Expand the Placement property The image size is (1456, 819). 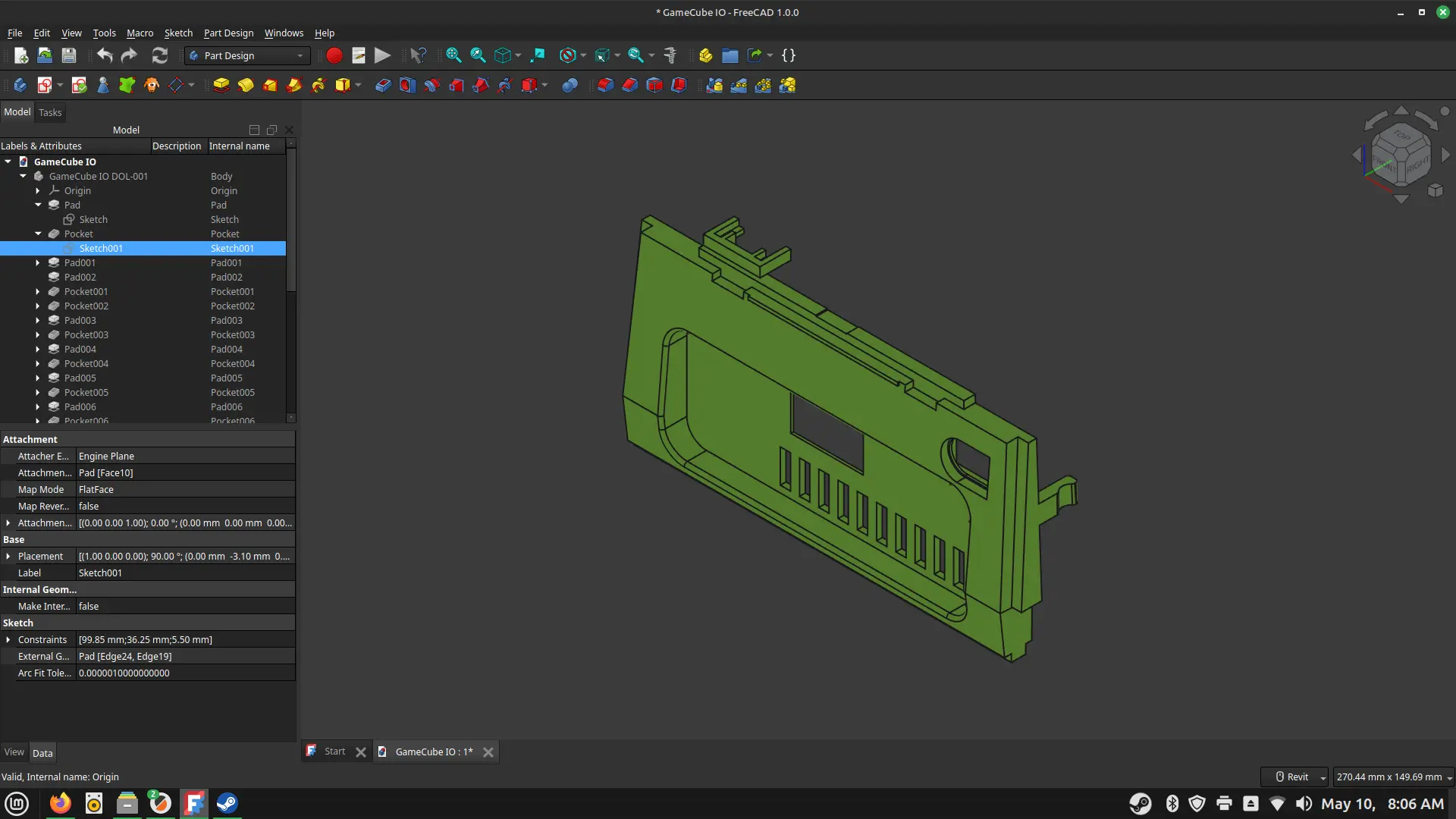(8, 556)
